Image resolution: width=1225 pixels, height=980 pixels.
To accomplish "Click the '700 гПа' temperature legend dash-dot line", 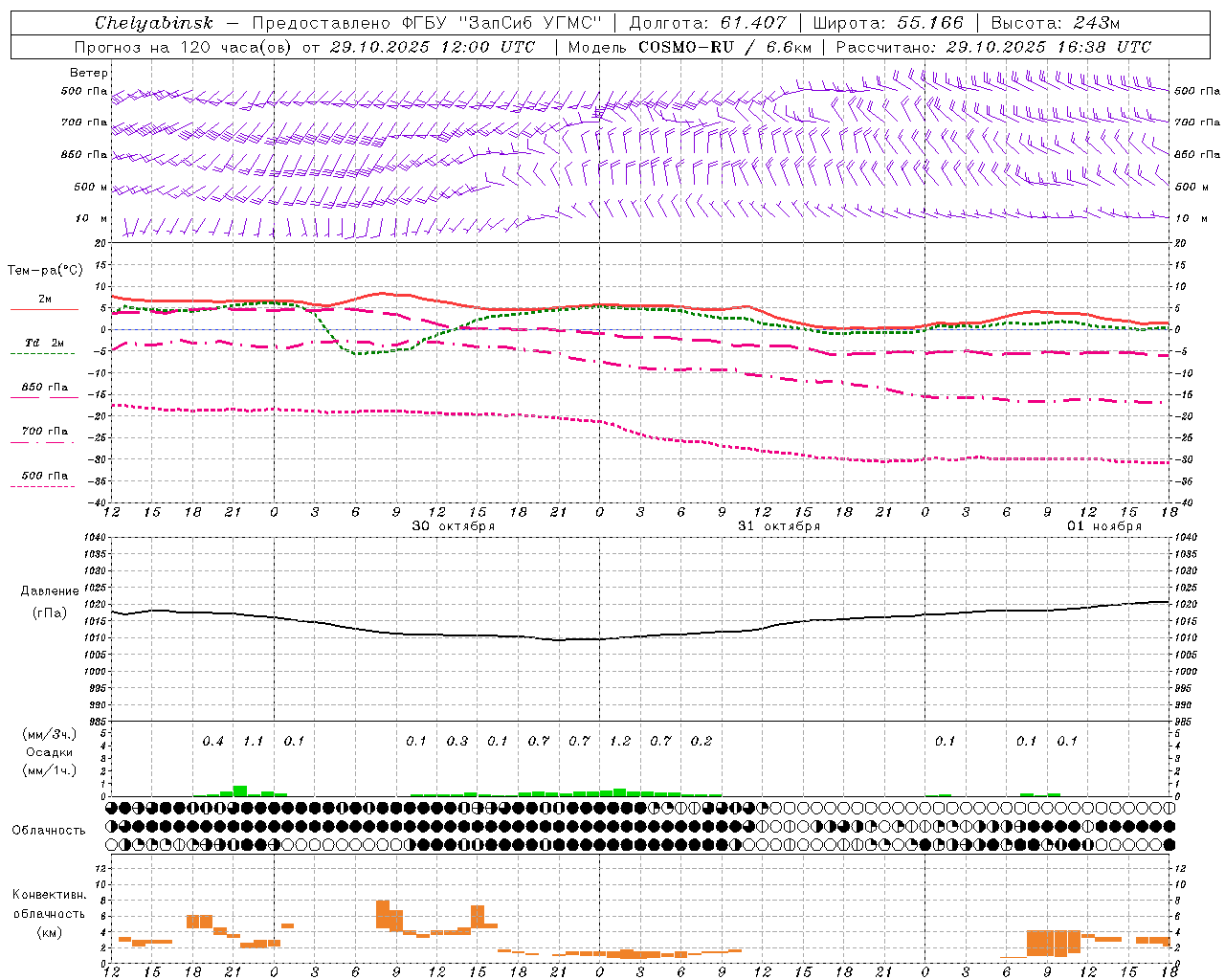I will coord(42,442).
